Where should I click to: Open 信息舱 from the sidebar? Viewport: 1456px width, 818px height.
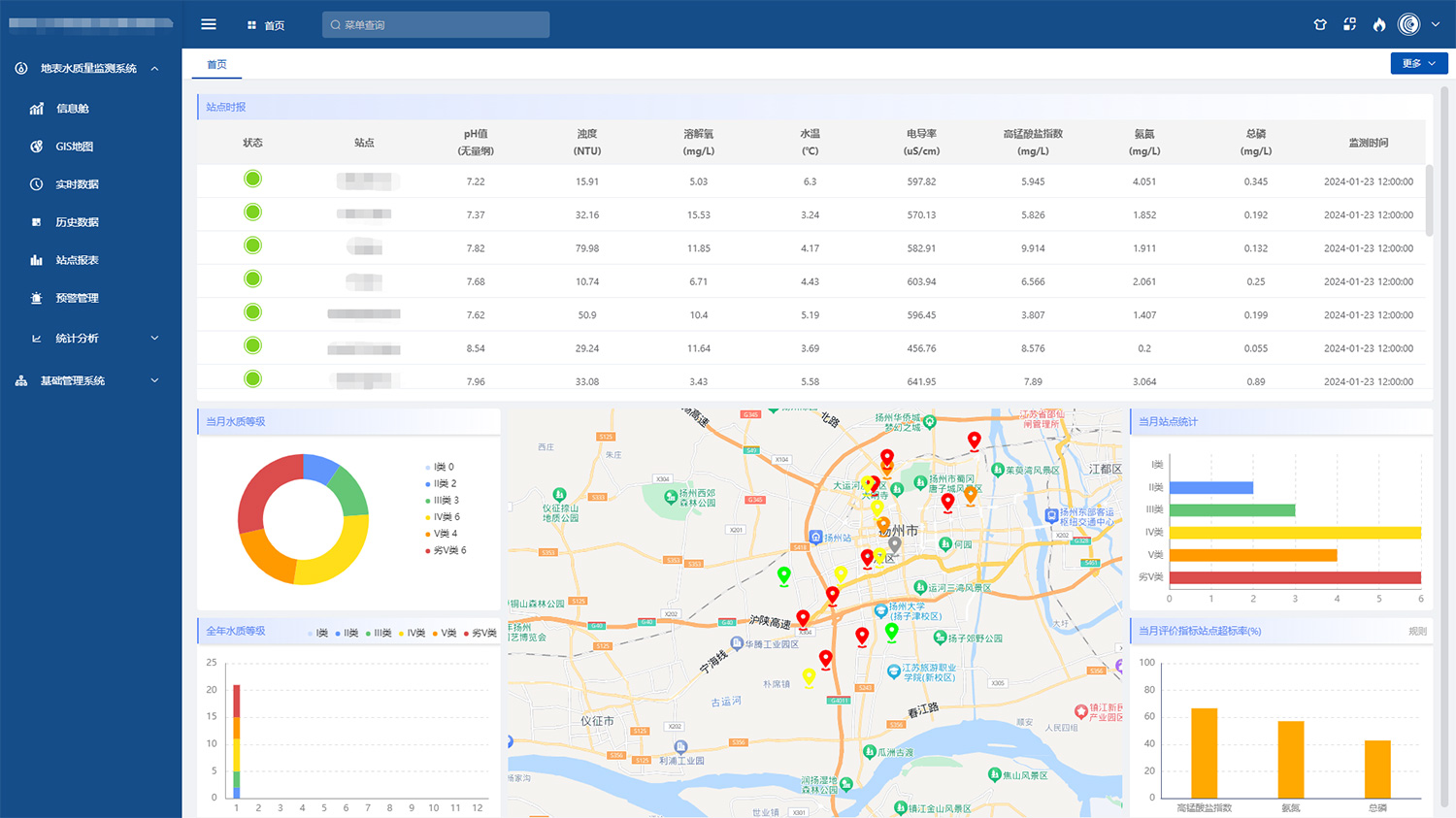(73, 109)
